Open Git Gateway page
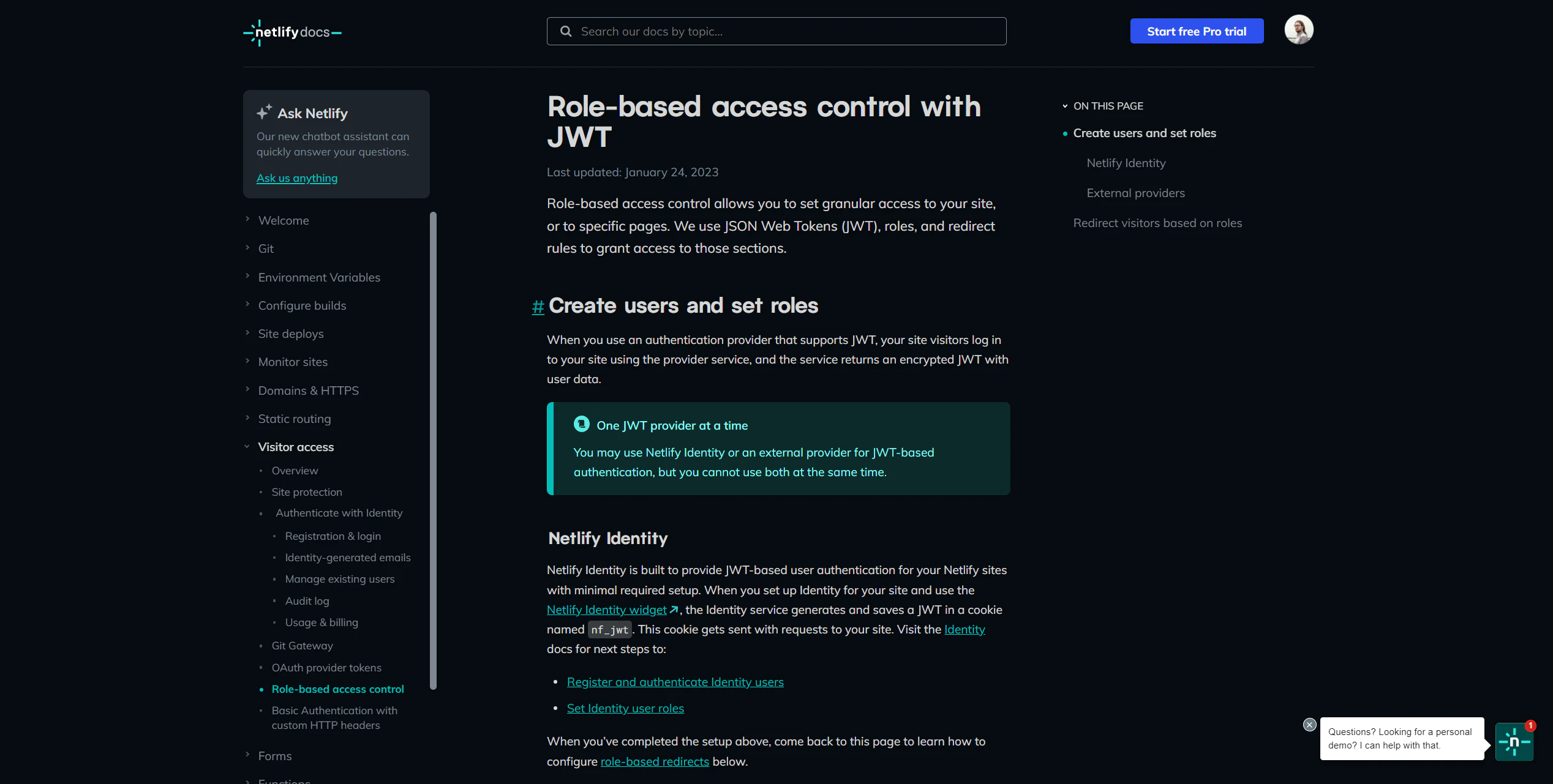Screen dimensions: 1553x784 click(x=303, y=646)
